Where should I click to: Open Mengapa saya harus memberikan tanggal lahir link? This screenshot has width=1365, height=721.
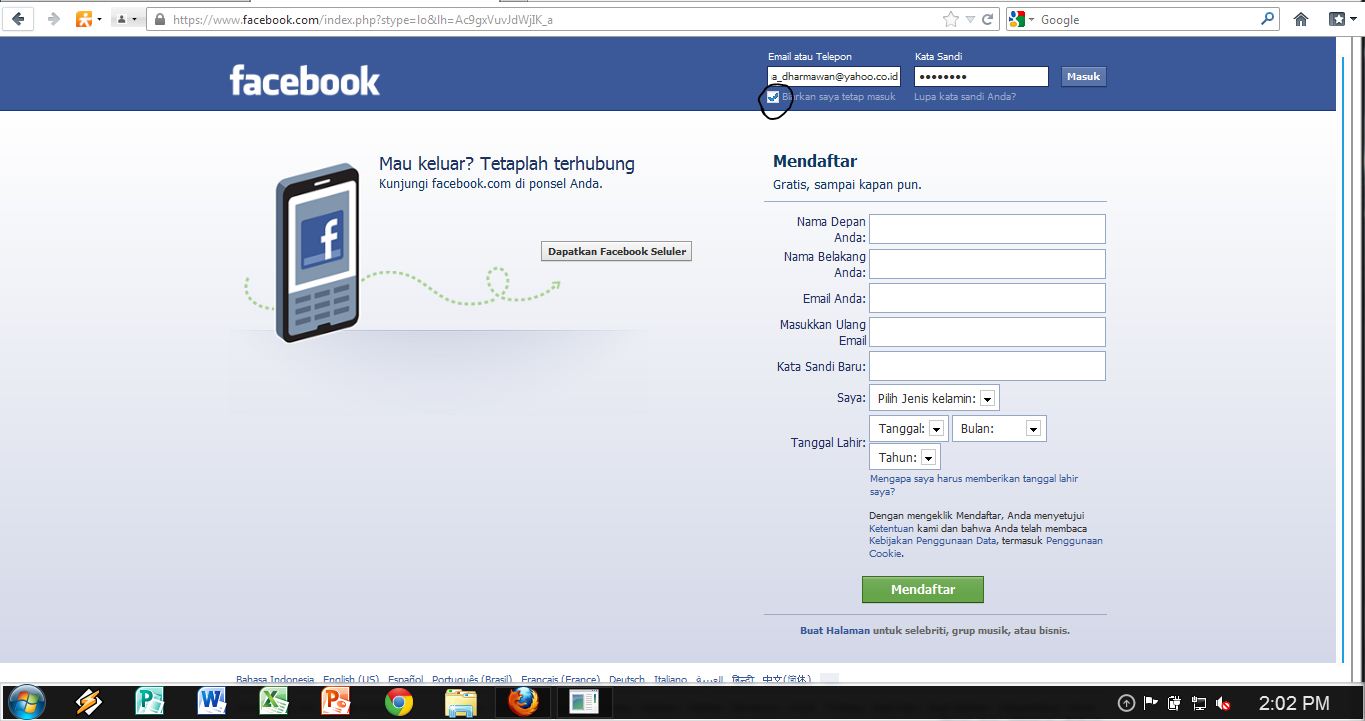pos(974,485)
